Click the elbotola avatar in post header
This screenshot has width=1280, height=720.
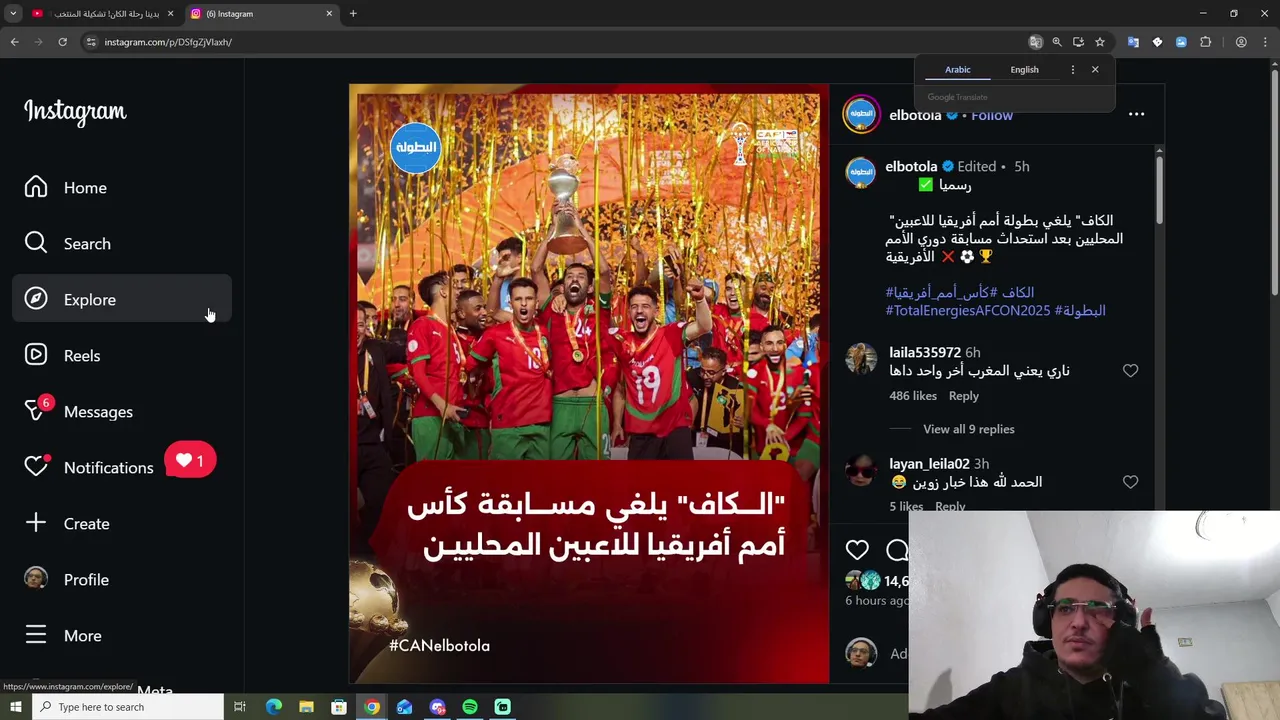click(861, 114)
